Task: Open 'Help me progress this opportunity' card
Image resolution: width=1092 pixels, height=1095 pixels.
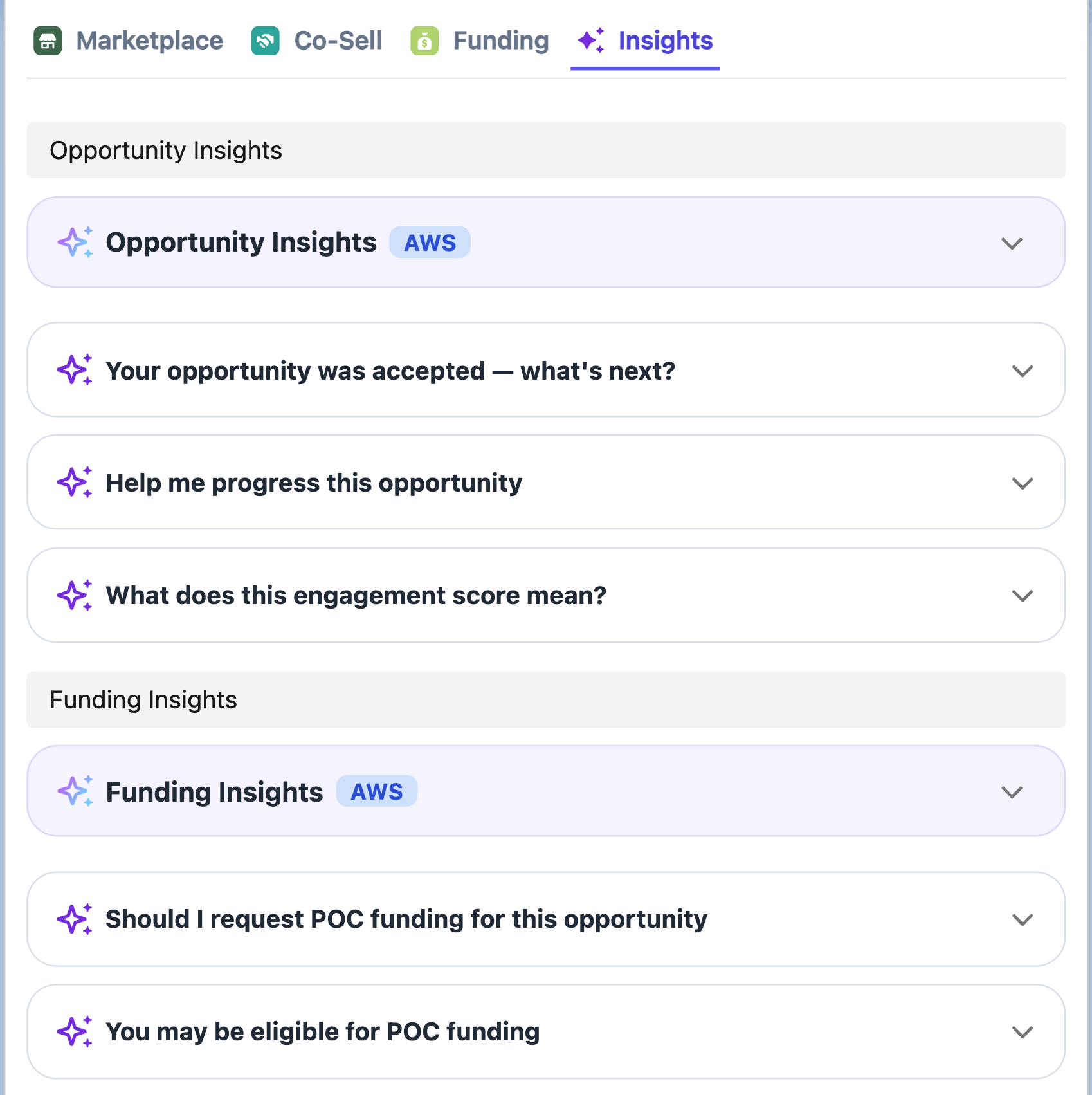Action: [314, 483]
